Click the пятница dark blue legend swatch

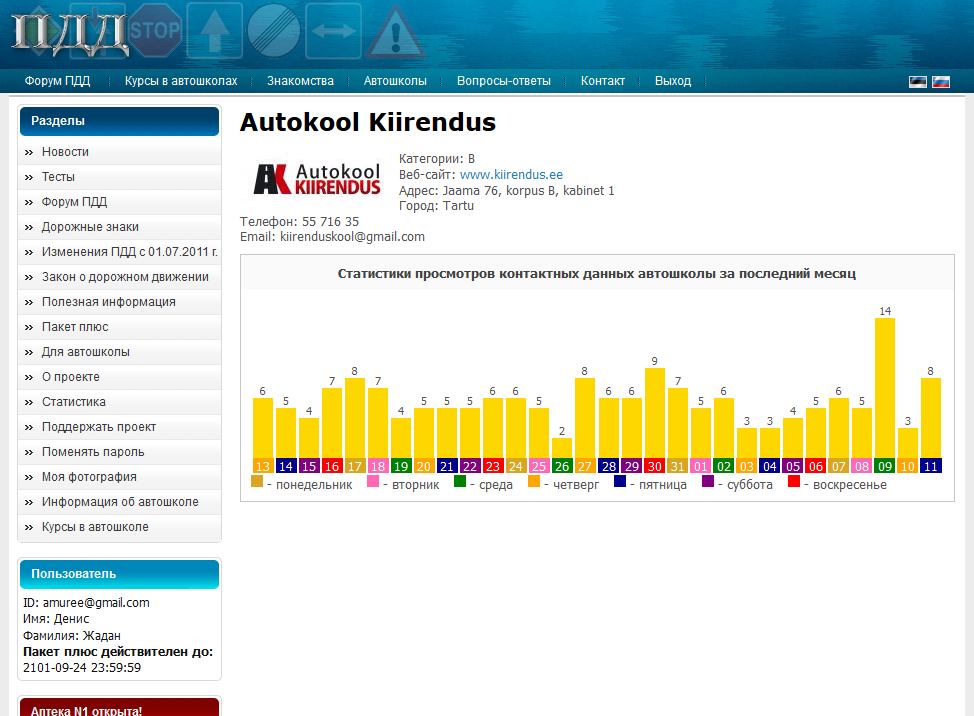tap(620, 481)
